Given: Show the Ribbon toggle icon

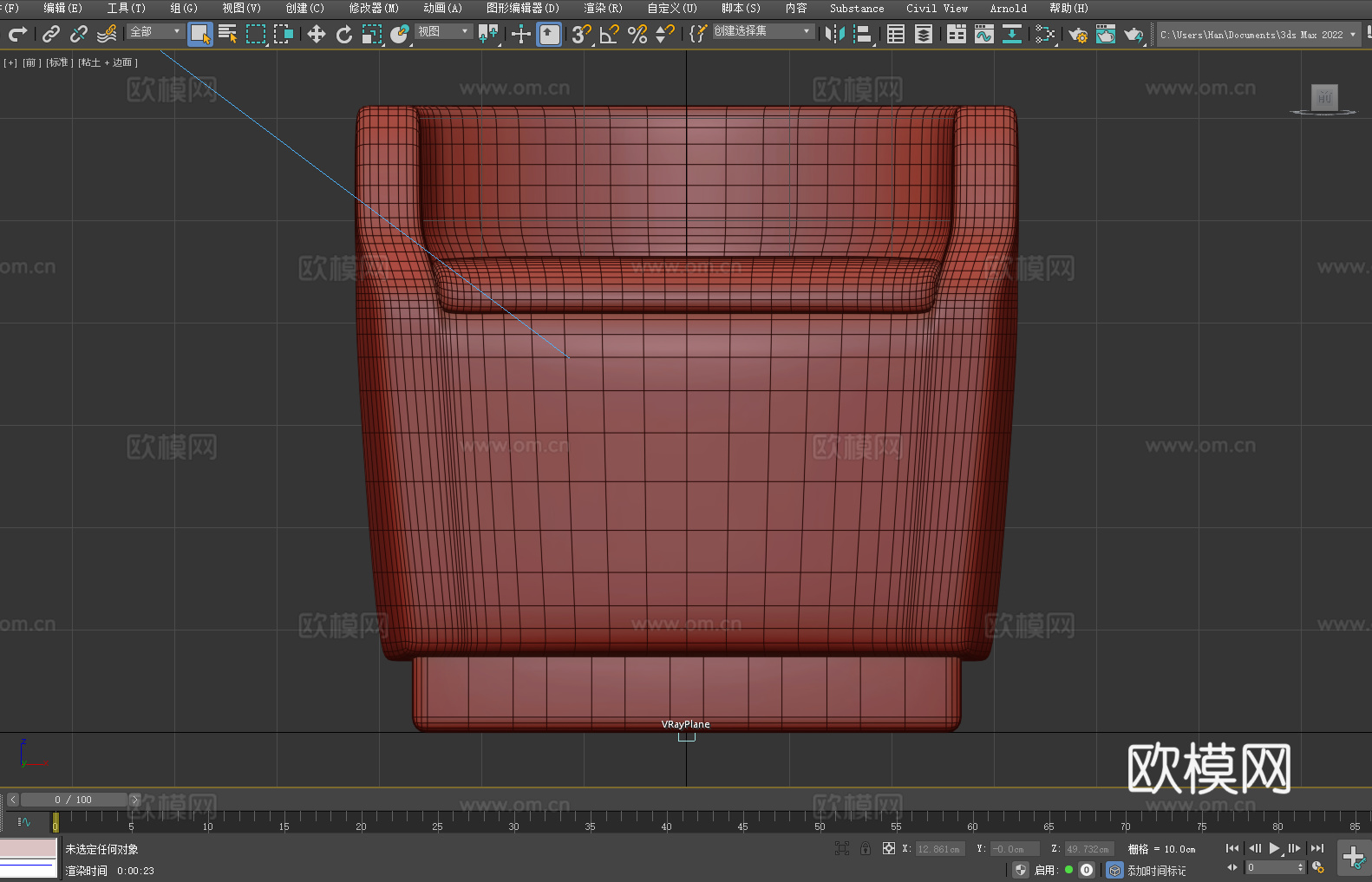Looking at the screenshot, I should pyautogui.click(x=957, y=34).
